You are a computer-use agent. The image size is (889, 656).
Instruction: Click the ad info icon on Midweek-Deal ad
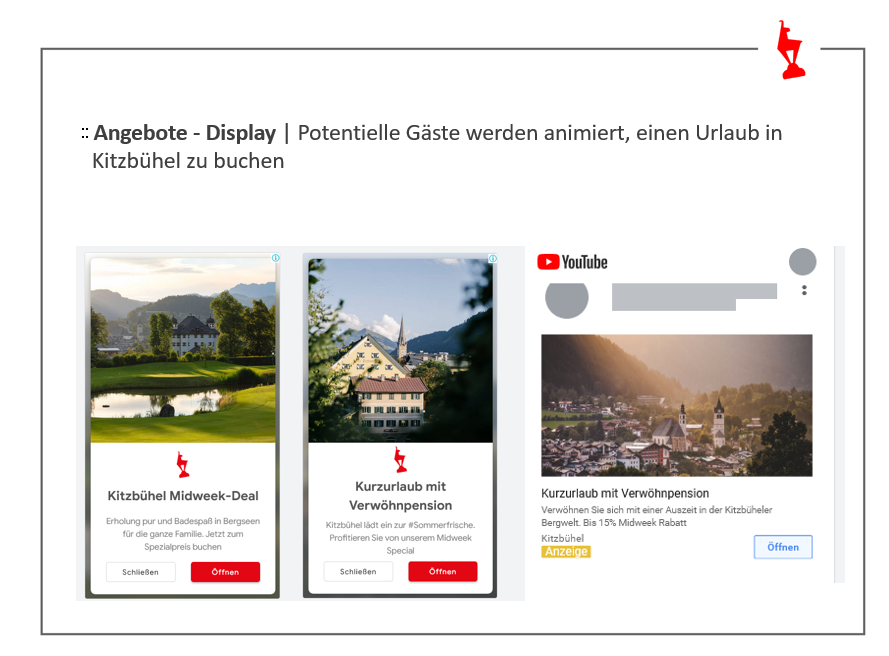(276, 258)
